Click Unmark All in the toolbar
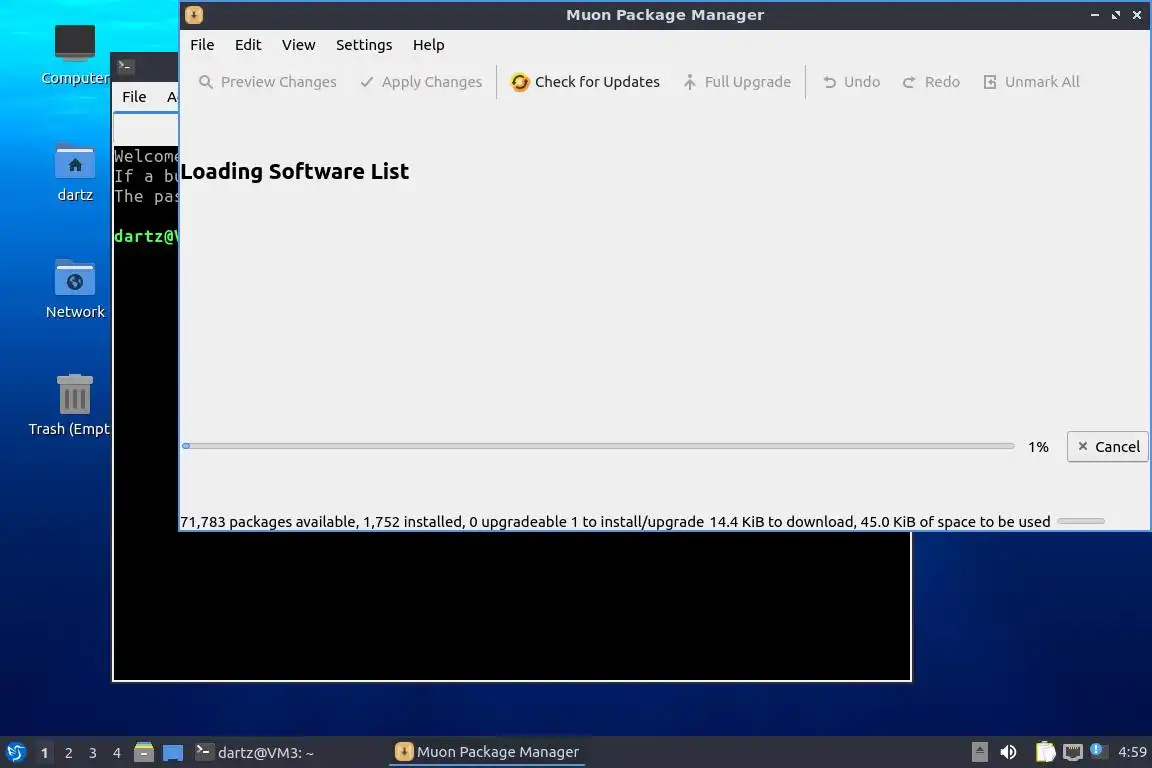 point(1032,82)
